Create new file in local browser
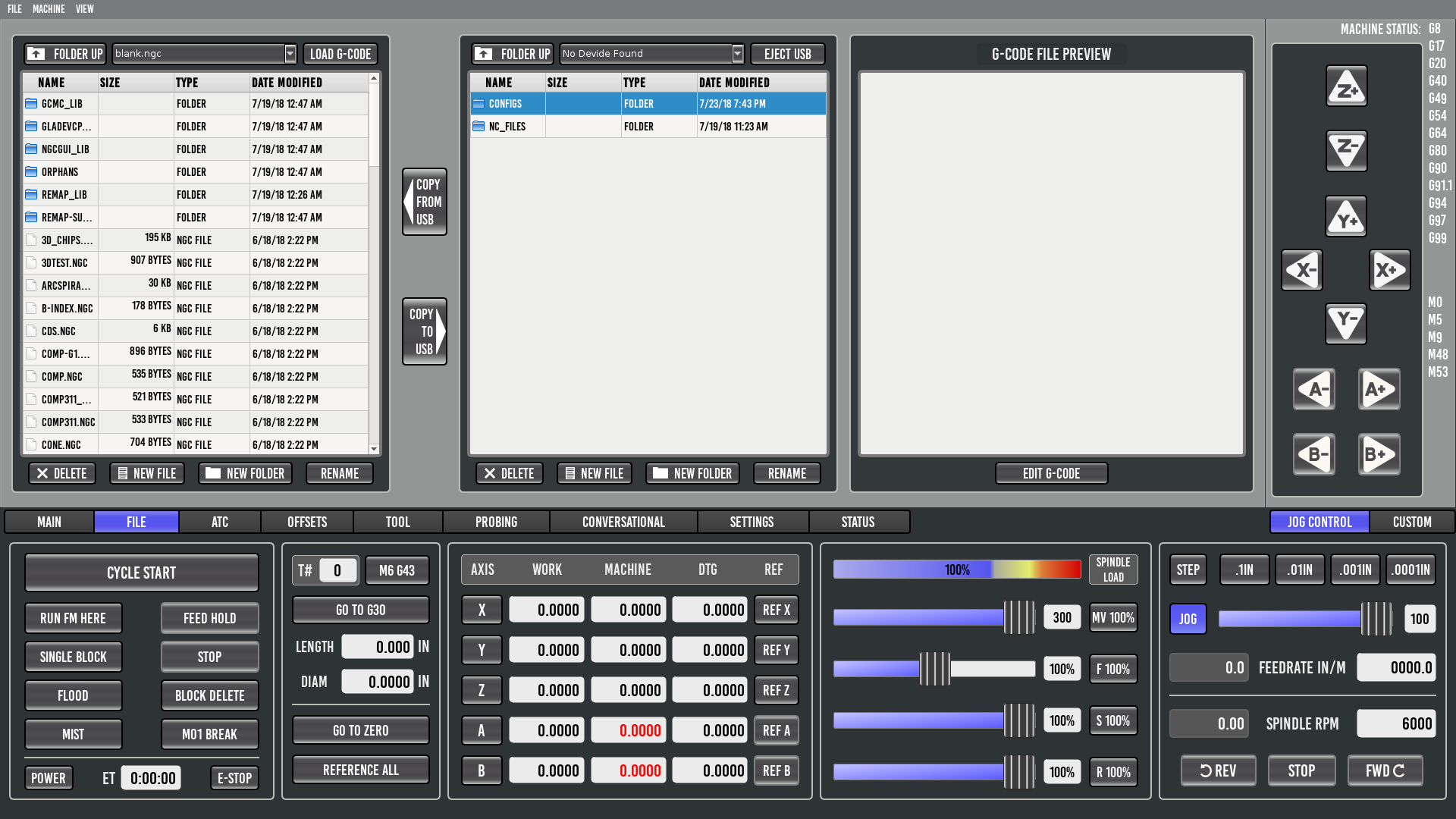The height and width of the screenshot is (819, 1456). click(x=147, y=473)
